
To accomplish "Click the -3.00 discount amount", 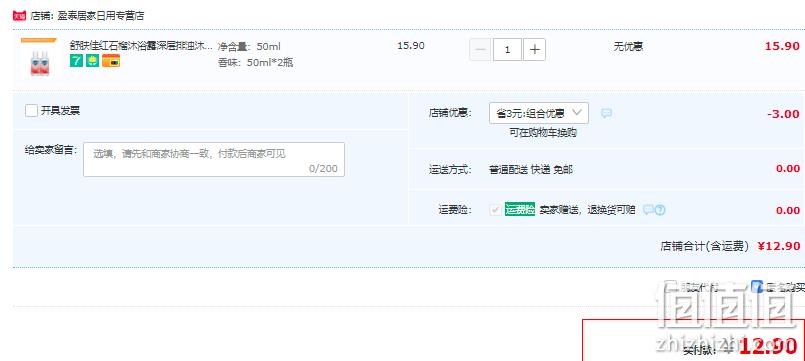I will [783, 114].
